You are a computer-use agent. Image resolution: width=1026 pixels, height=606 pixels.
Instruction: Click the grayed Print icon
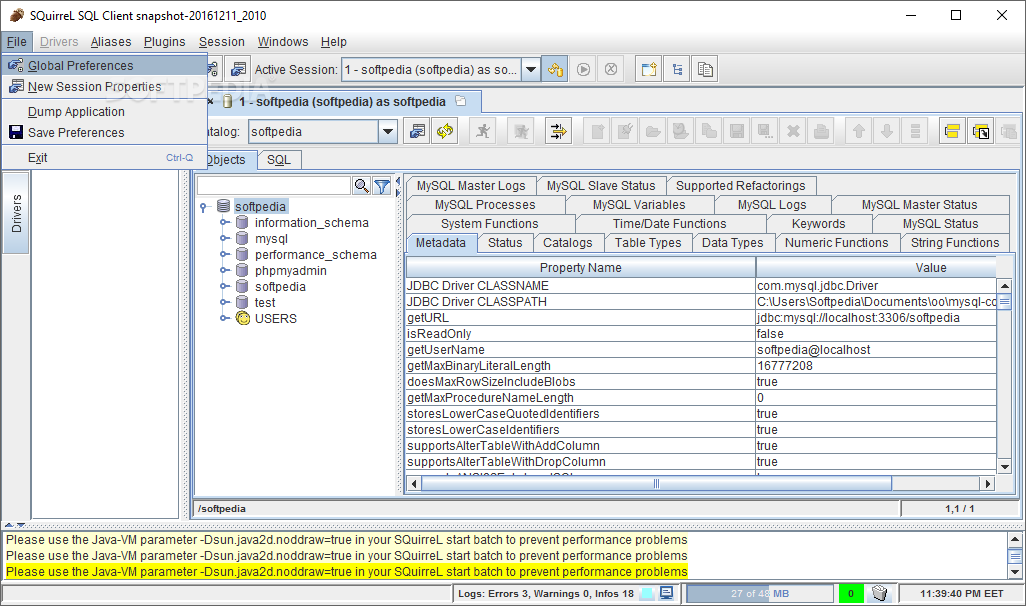821,132
